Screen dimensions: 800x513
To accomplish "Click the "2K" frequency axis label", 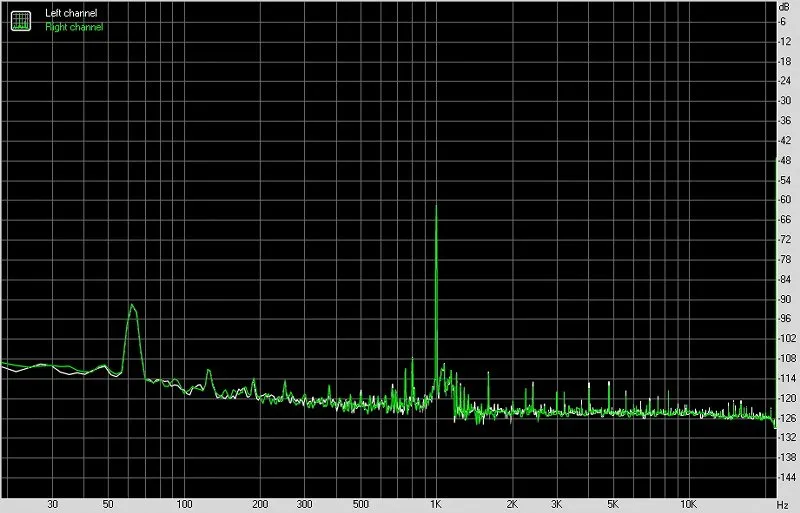I will 512,504.
